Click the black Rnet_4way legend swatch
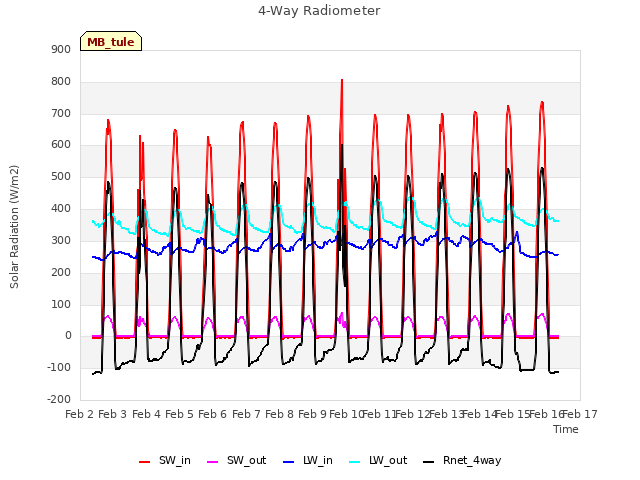640x480 pixels. pyautogui.click(x=429, y=462)
